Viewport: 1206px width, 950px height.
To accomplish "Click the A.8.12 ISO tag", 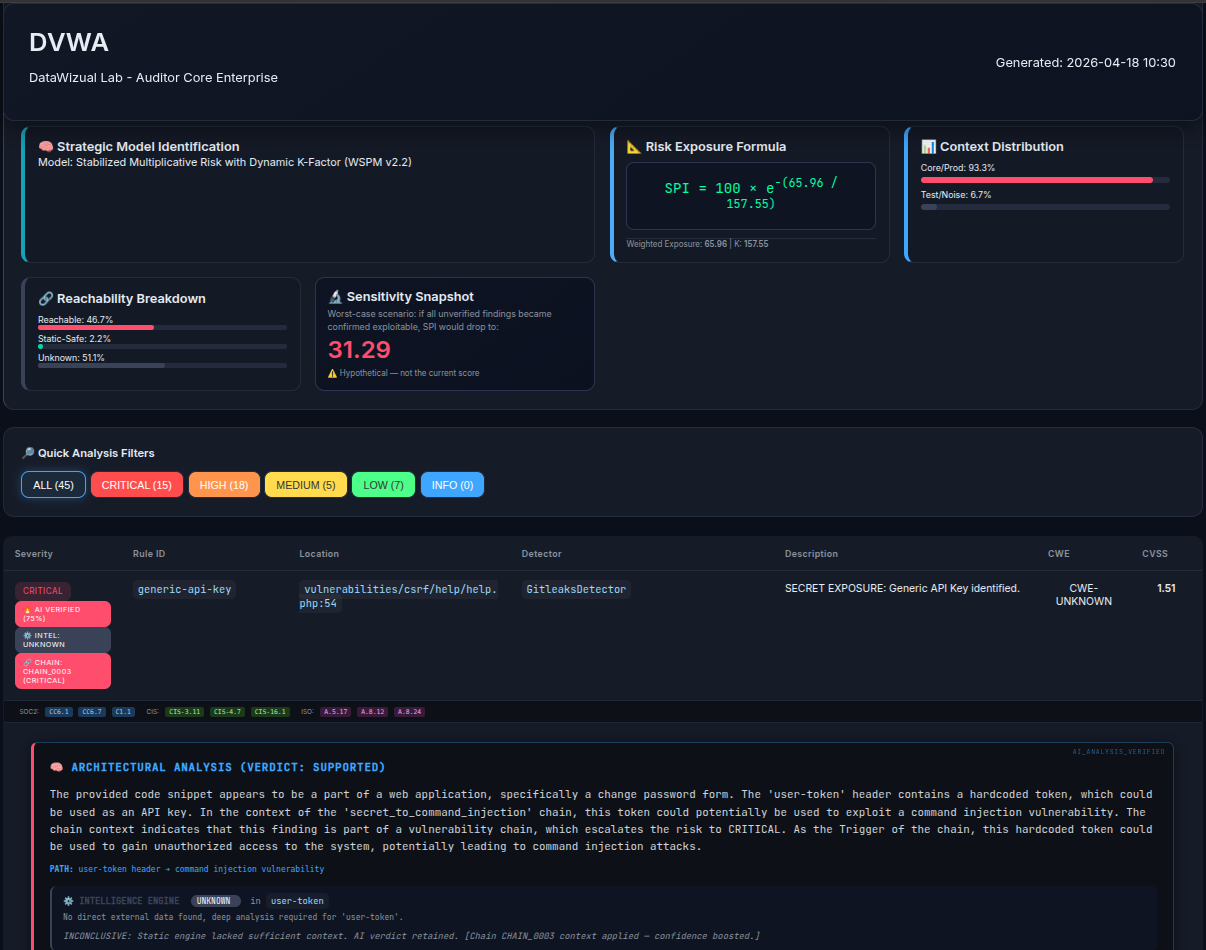I will pos(373,712).
